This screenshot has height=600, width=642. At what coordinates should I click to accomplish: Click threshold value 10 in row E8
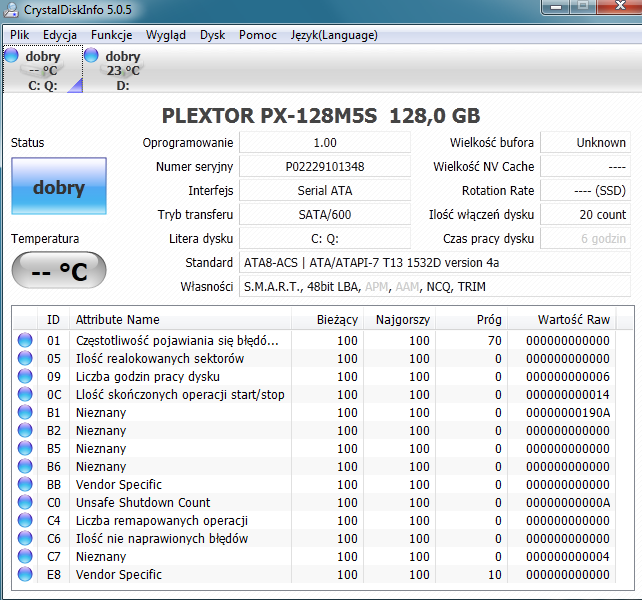[x=495, y=575]
